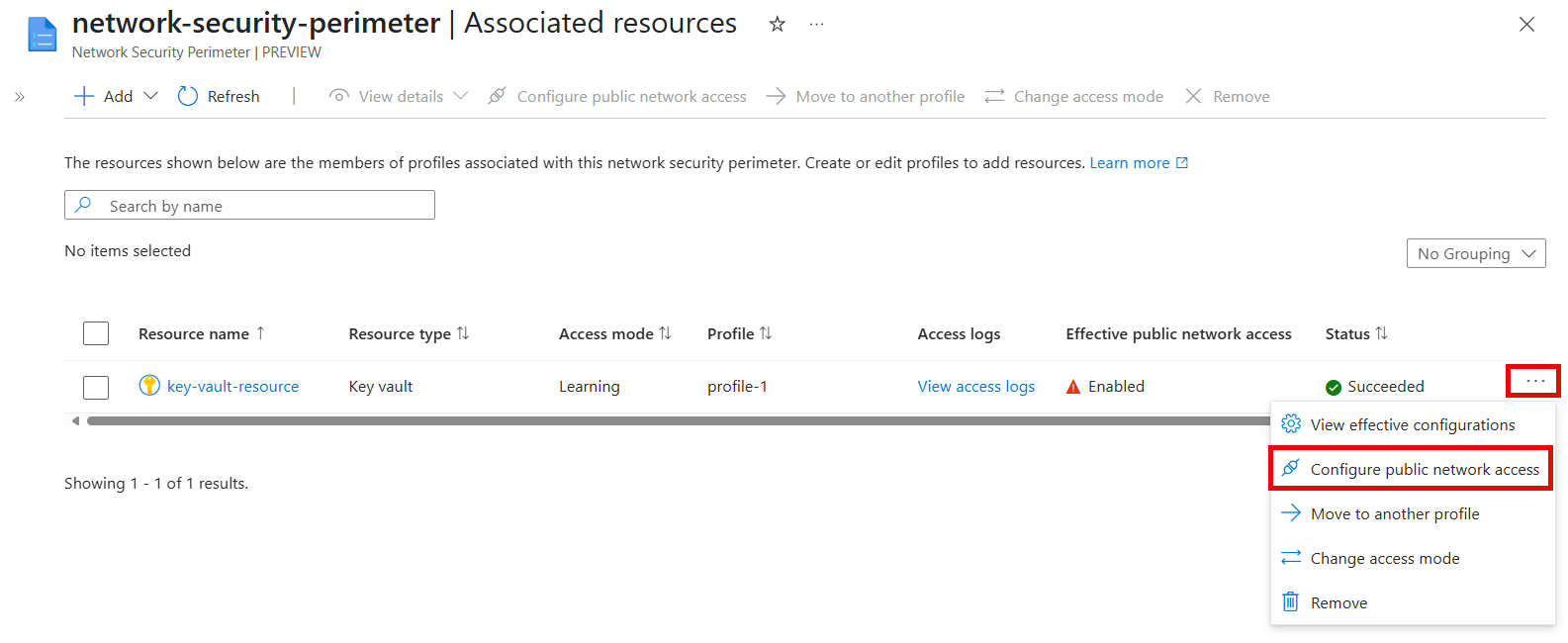Viewport: 1568px width, 643px height.
Task: Click the green Succeeded status icon
Action: [x=1334, y=387]
